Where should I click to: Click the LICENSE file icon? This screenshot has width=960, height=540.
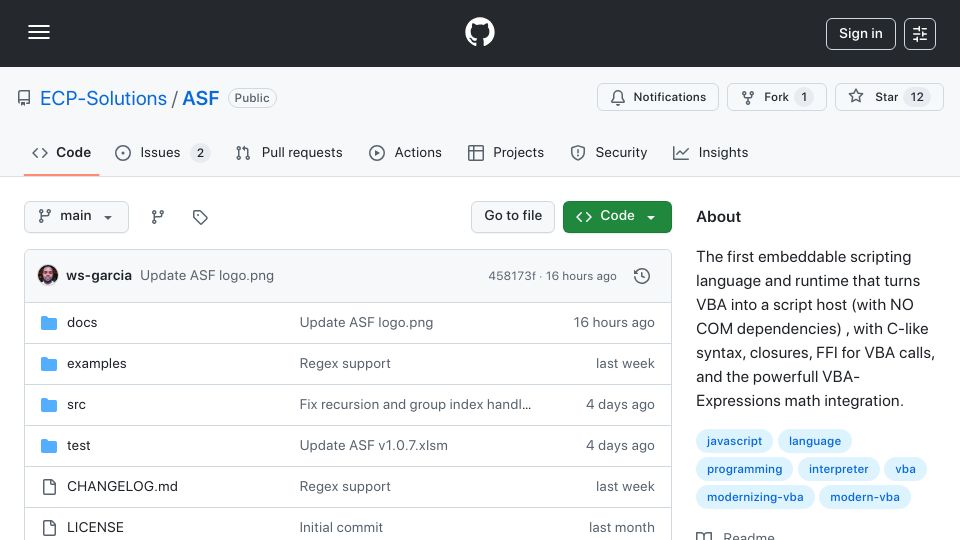[x=49, y=528]
